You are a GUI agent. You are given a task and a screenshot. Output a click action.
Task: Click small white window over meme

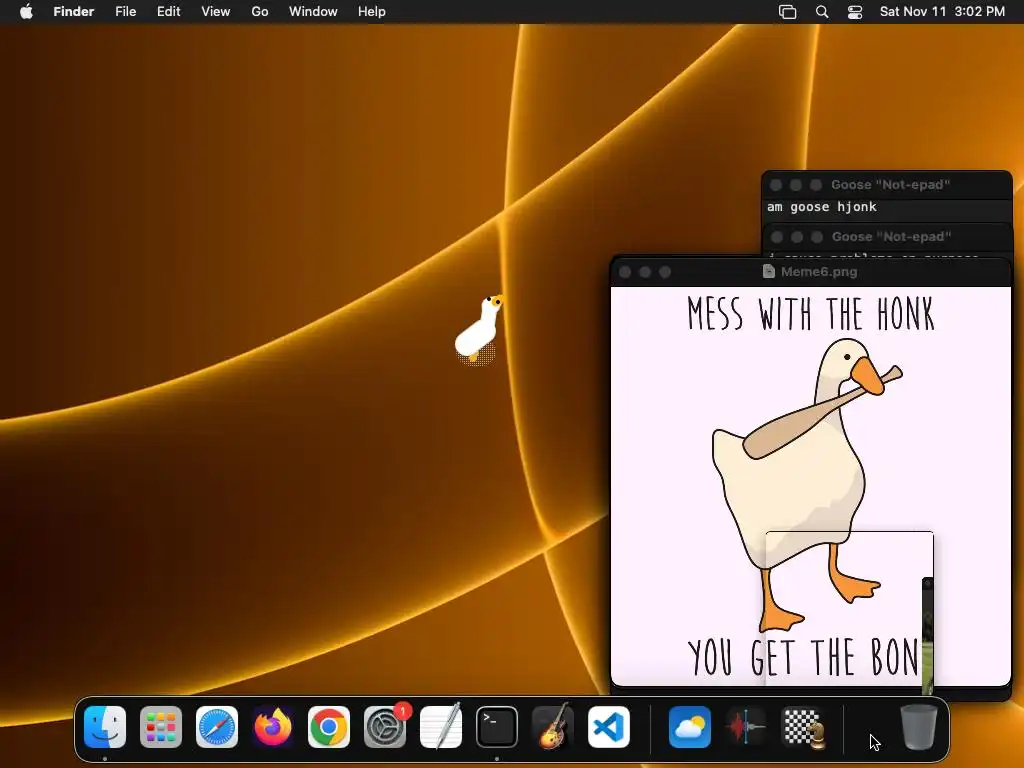[x=849, y=611]
